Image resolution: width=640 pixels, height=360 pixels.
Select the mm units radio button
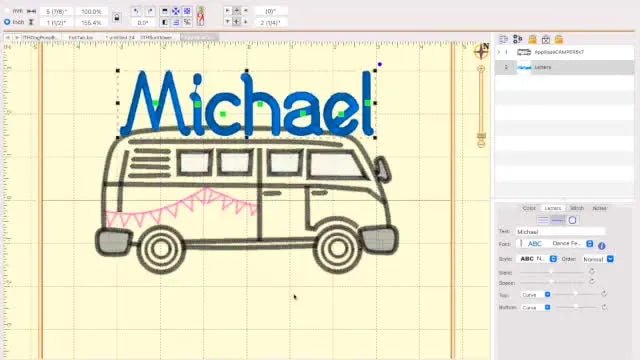coord(7,11)
